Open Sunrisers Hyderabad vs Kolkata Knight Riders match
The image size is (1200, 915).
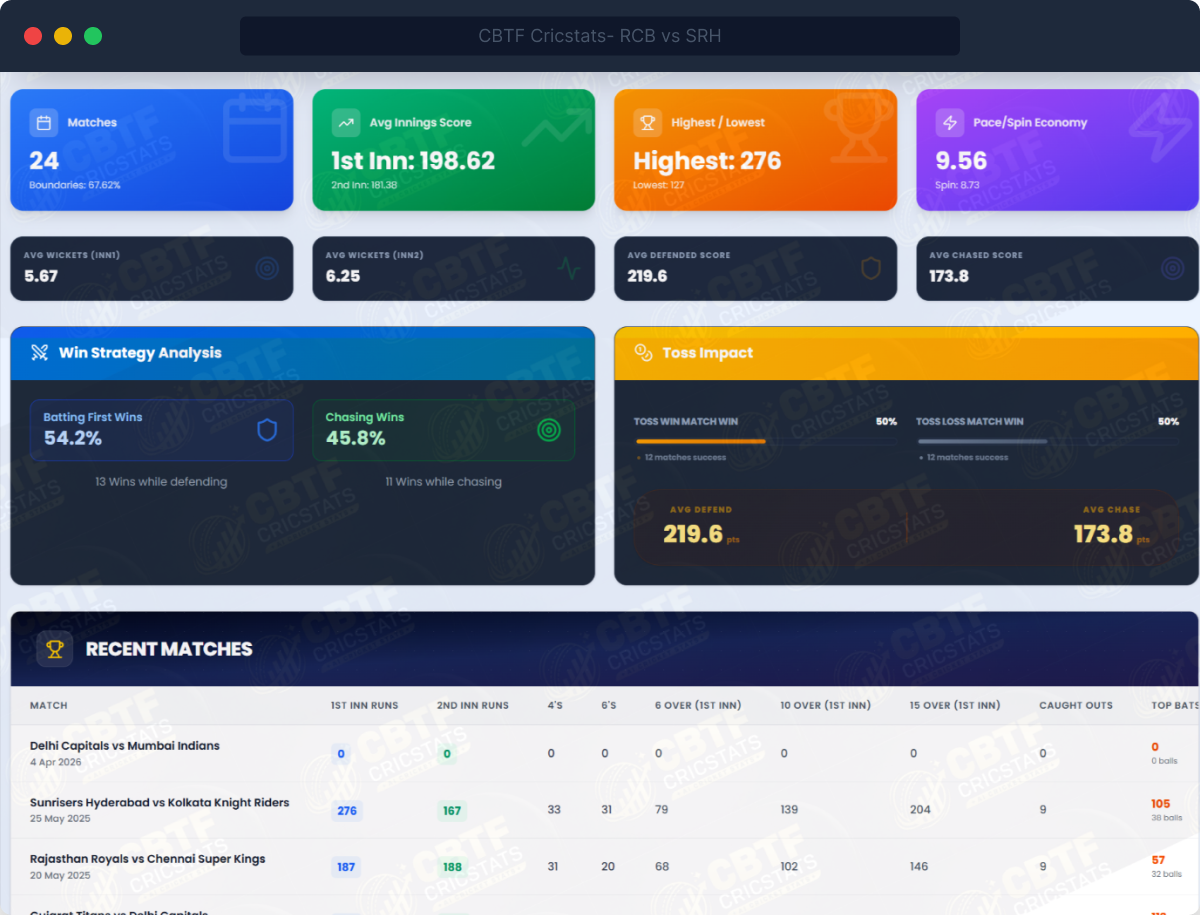tap(159, 803)
